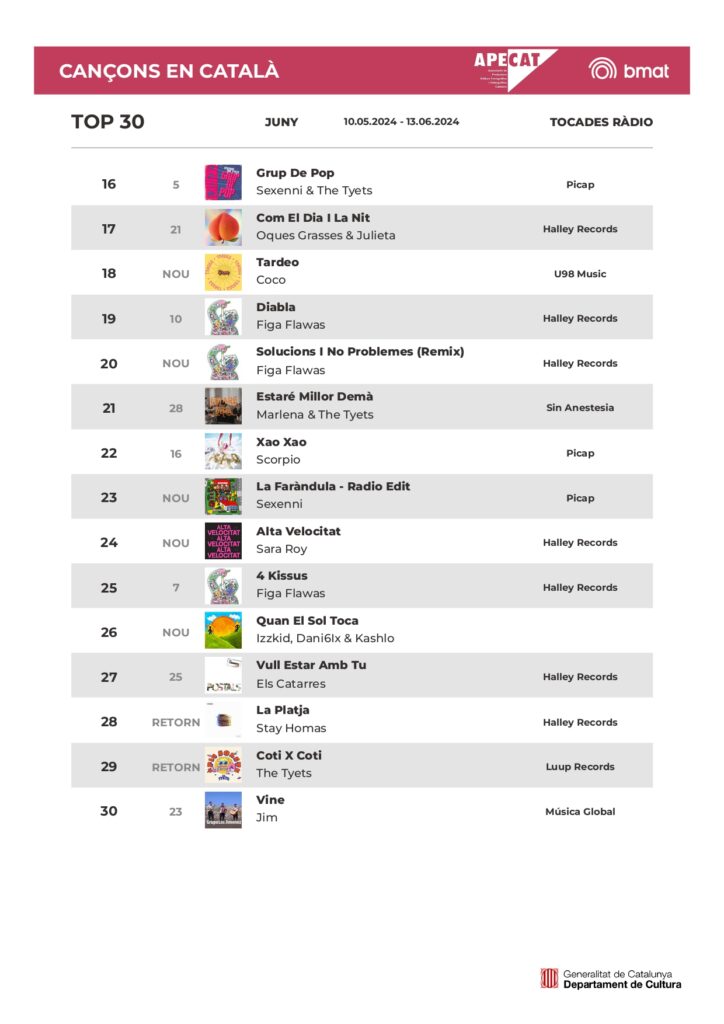Click the Estaré Millor Demà song title
This screenshot has height=1024, width=724.
pyautogui.click(x=314, y=397)
